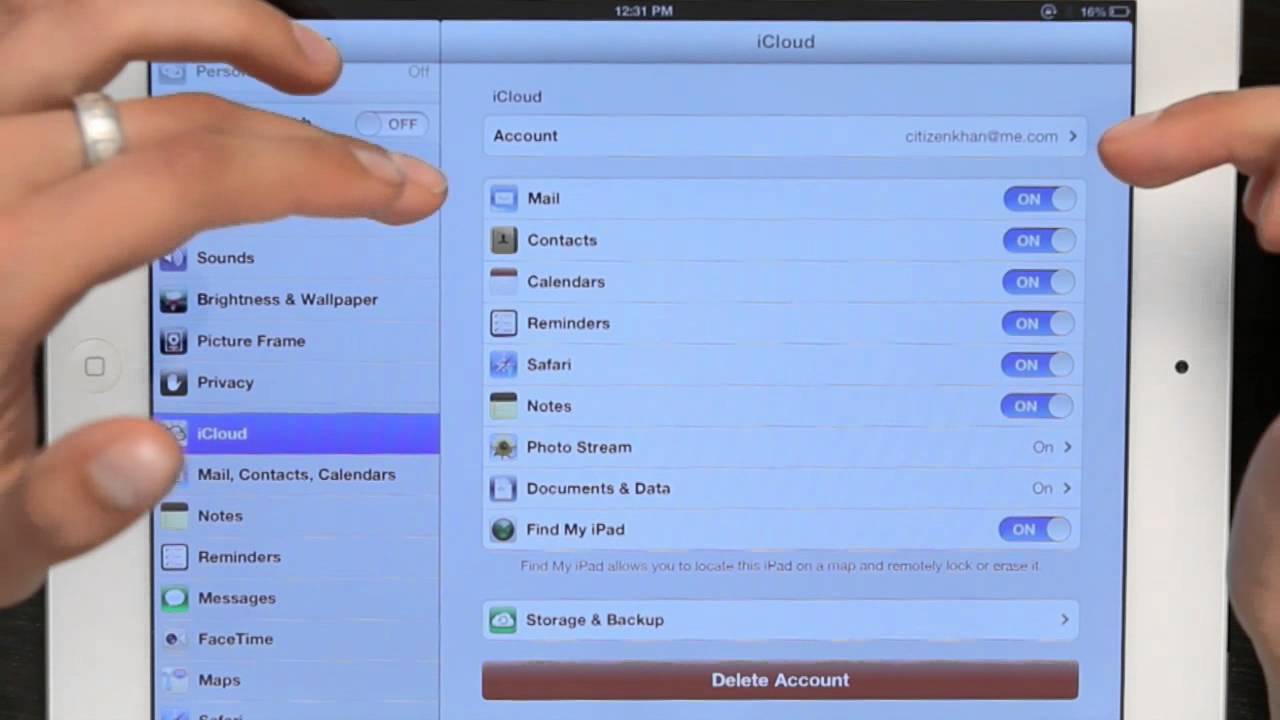Open Messages settings in sidebar
This screenshot has height=720, width=1280.
coord(296,598)
